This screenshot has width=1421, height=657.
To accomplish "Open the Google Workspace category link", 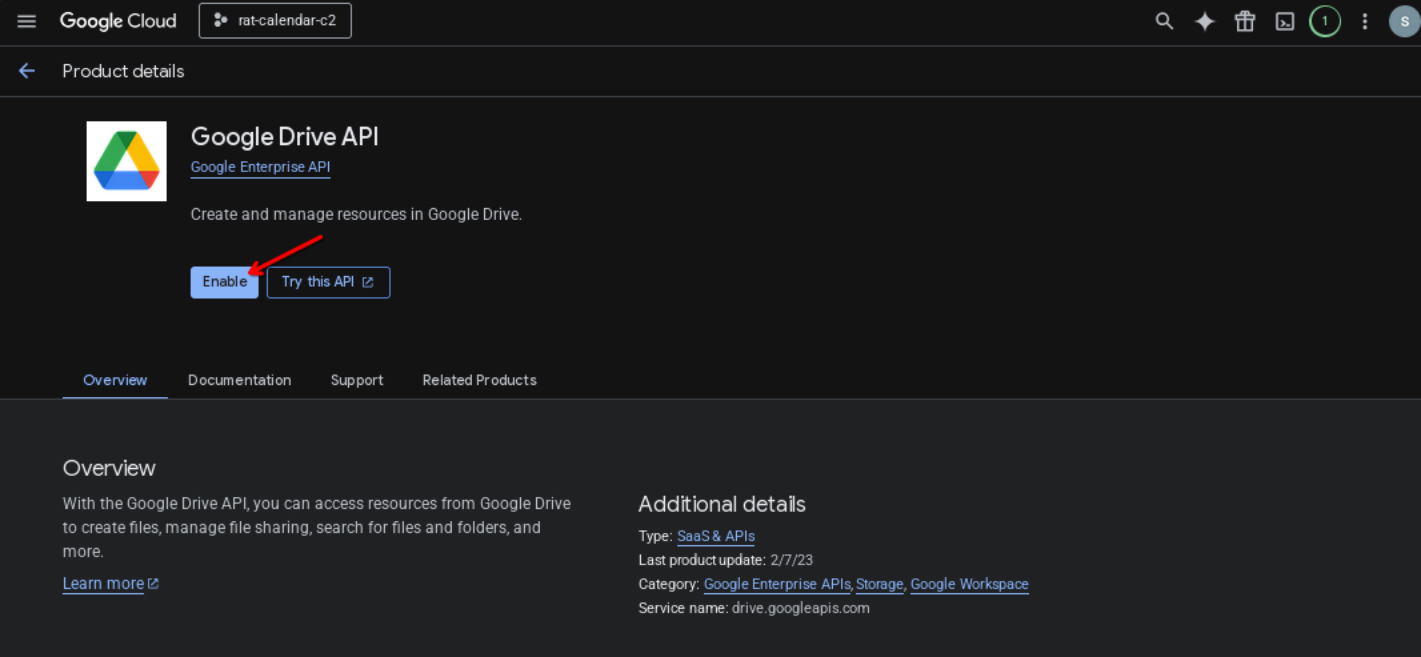I will [x=969, y=584].
